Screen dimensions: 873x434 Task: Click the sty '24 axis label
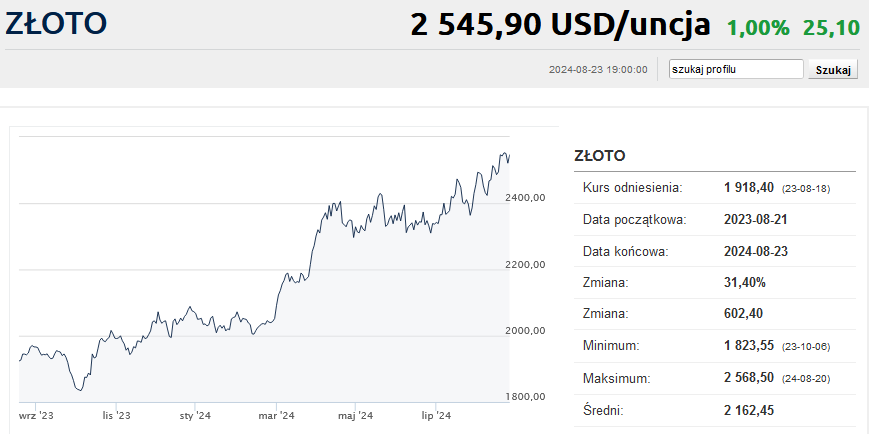(x=195, y=416)
